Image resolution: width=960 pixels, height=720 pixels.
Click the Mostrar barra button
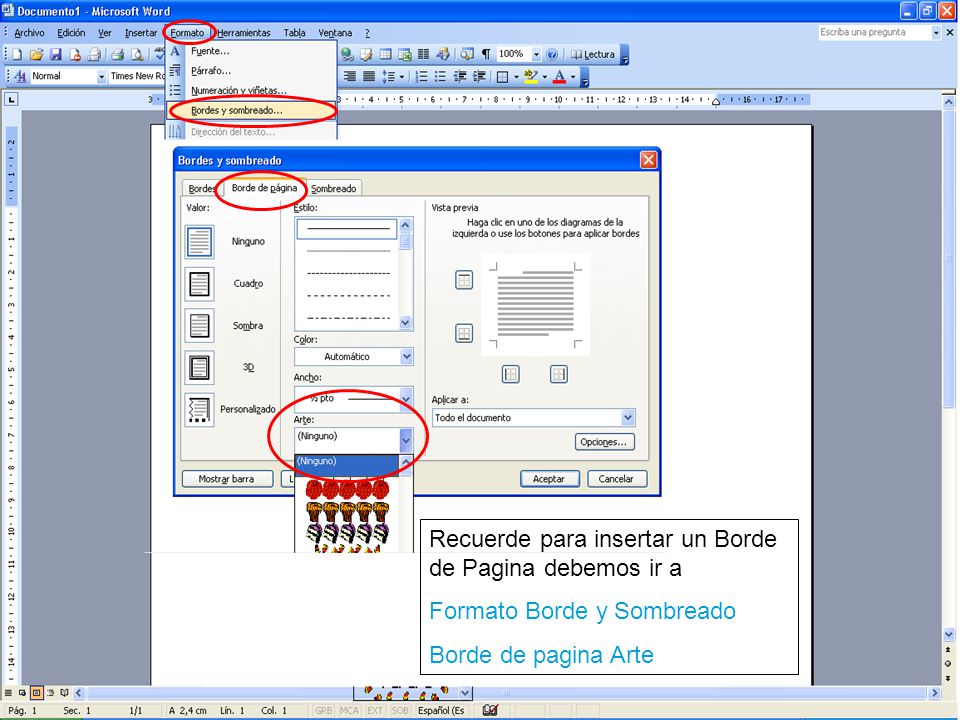pos(227,479)
